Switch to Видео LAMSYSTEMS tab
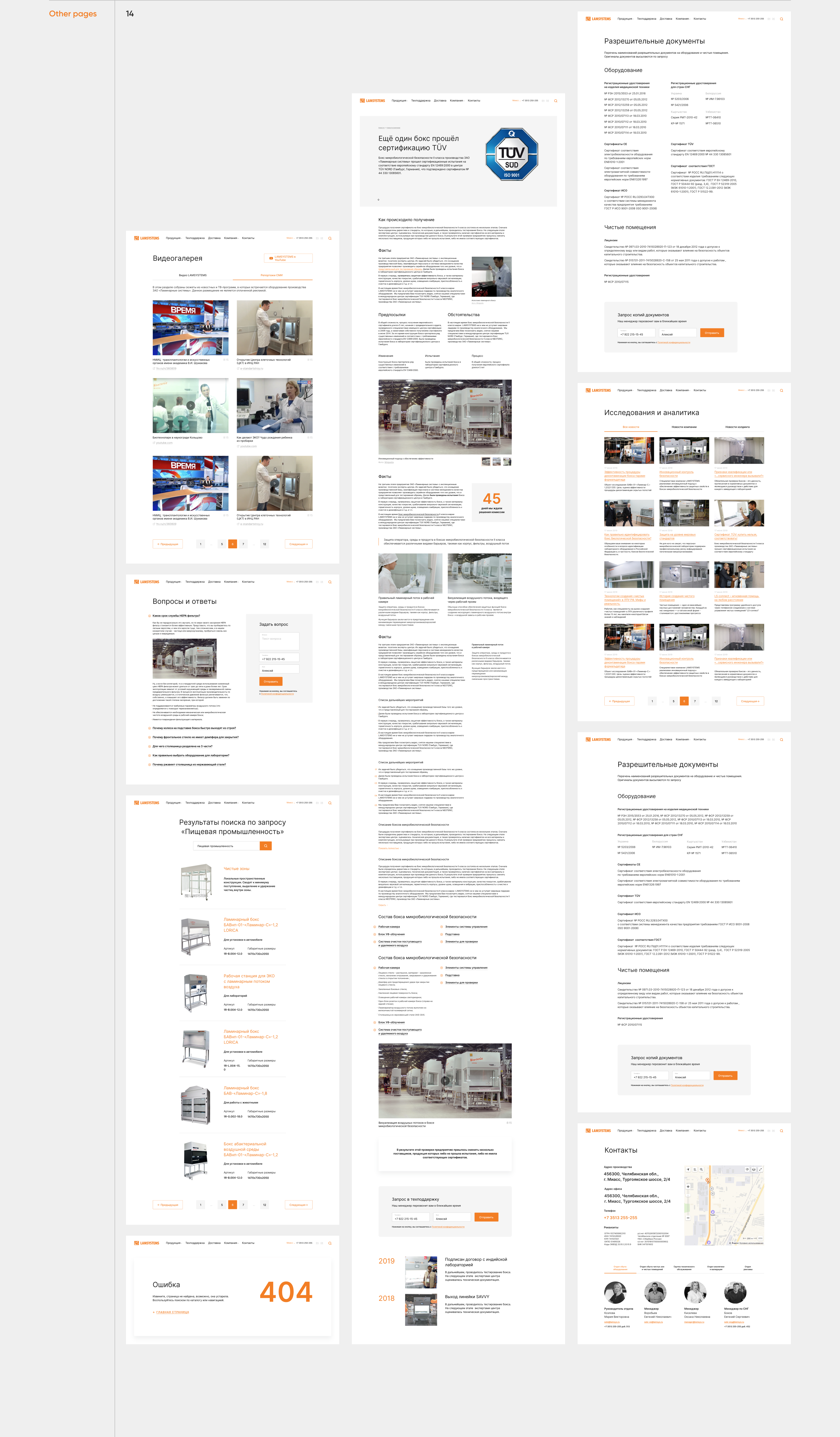840x1437 pixels. click(x=193, y=275)
